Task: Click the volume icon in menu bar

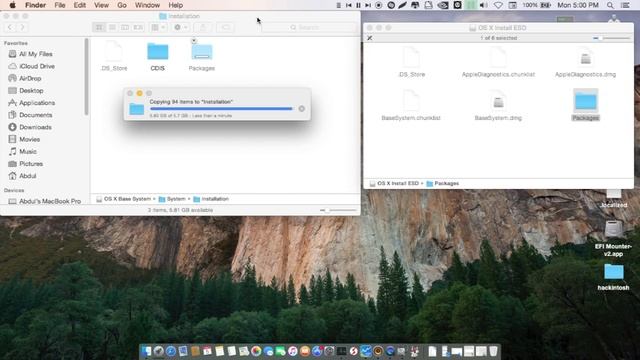Action: [484, 5]
